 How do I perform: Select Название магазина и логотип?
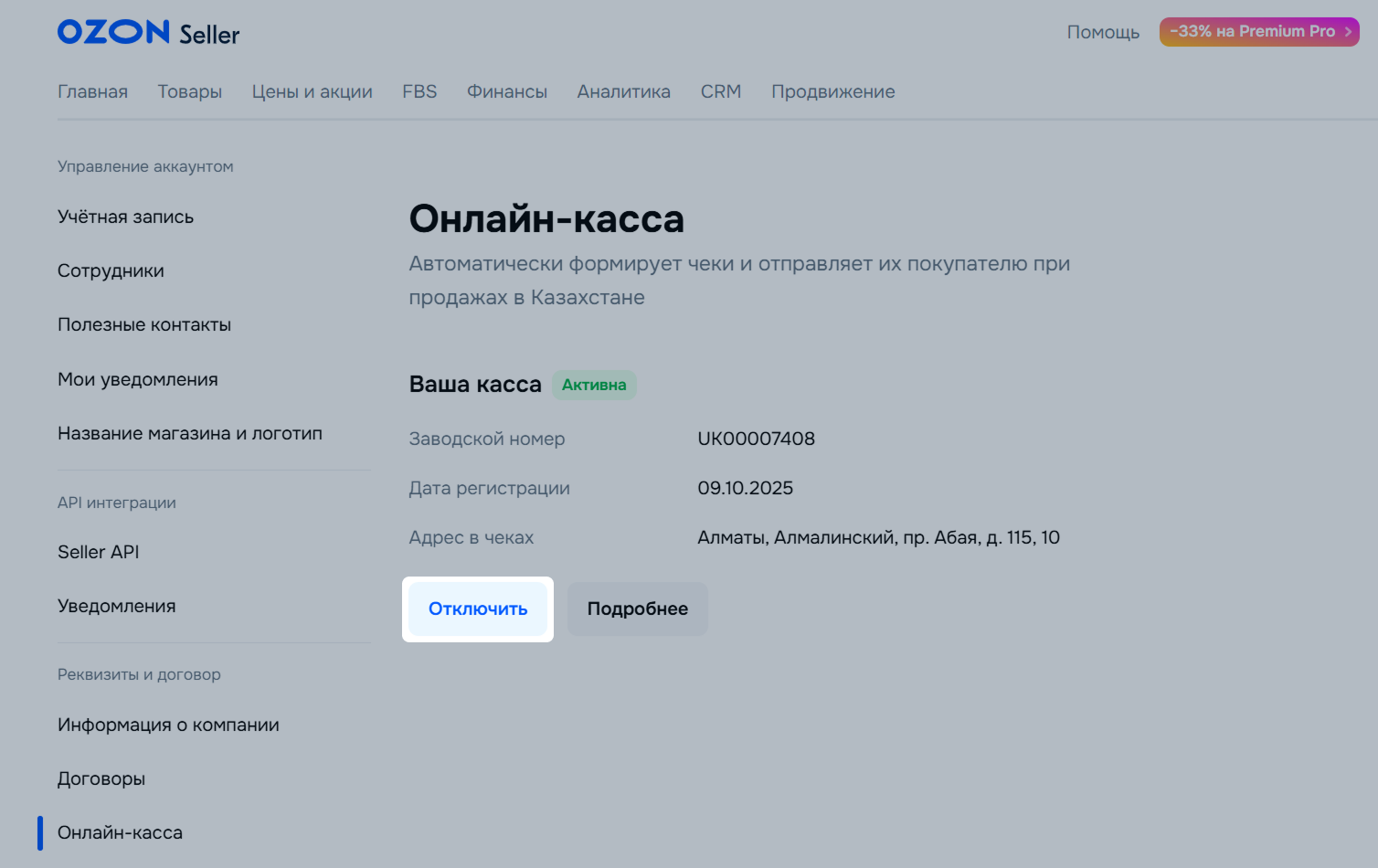189,433
